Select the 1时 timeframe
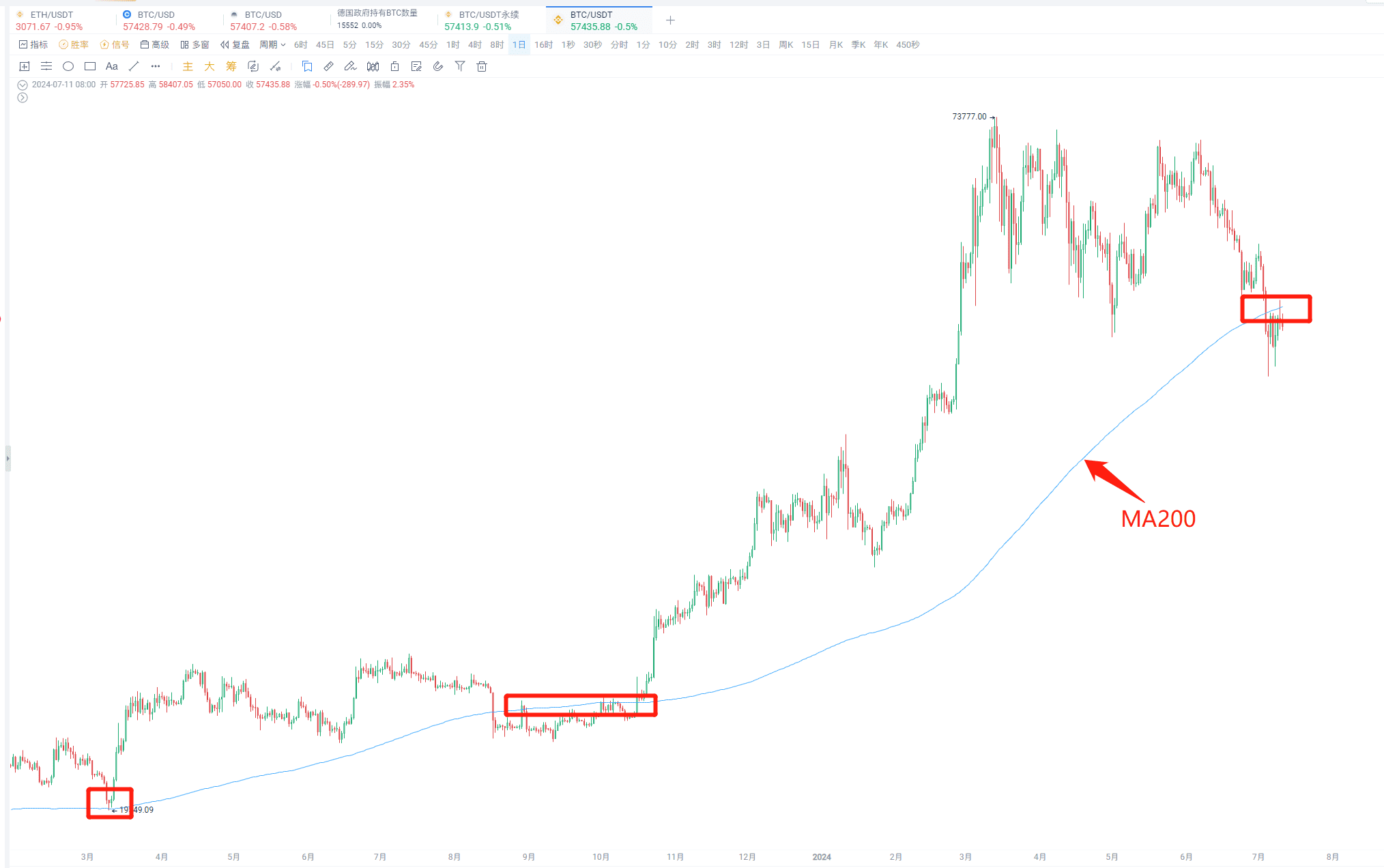The width and height of the screenshot is (1384, 868). [x=453, y=45]
